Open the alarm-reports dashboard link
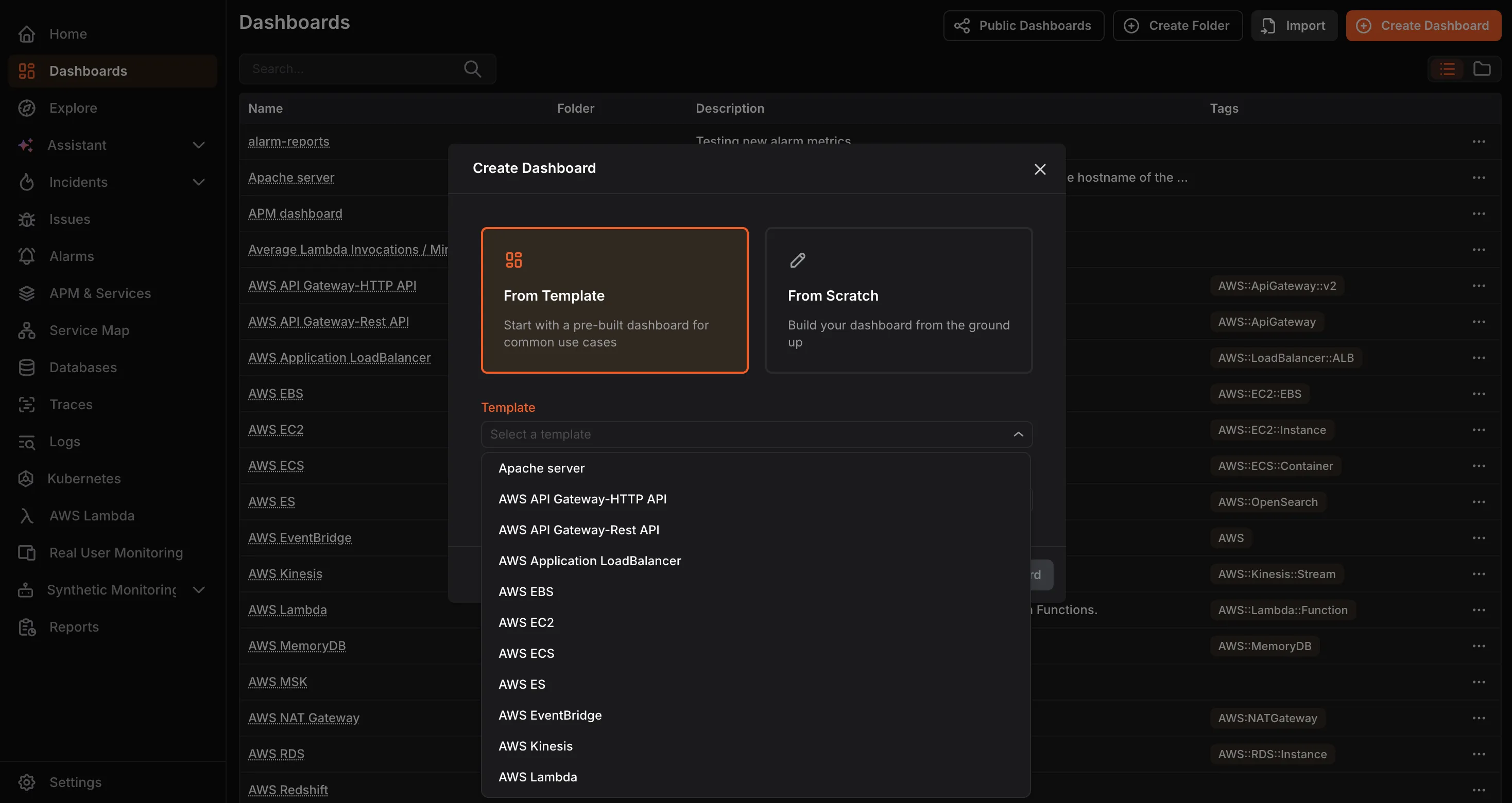This screenshot has height=803, width=1512. coord(289,142)
